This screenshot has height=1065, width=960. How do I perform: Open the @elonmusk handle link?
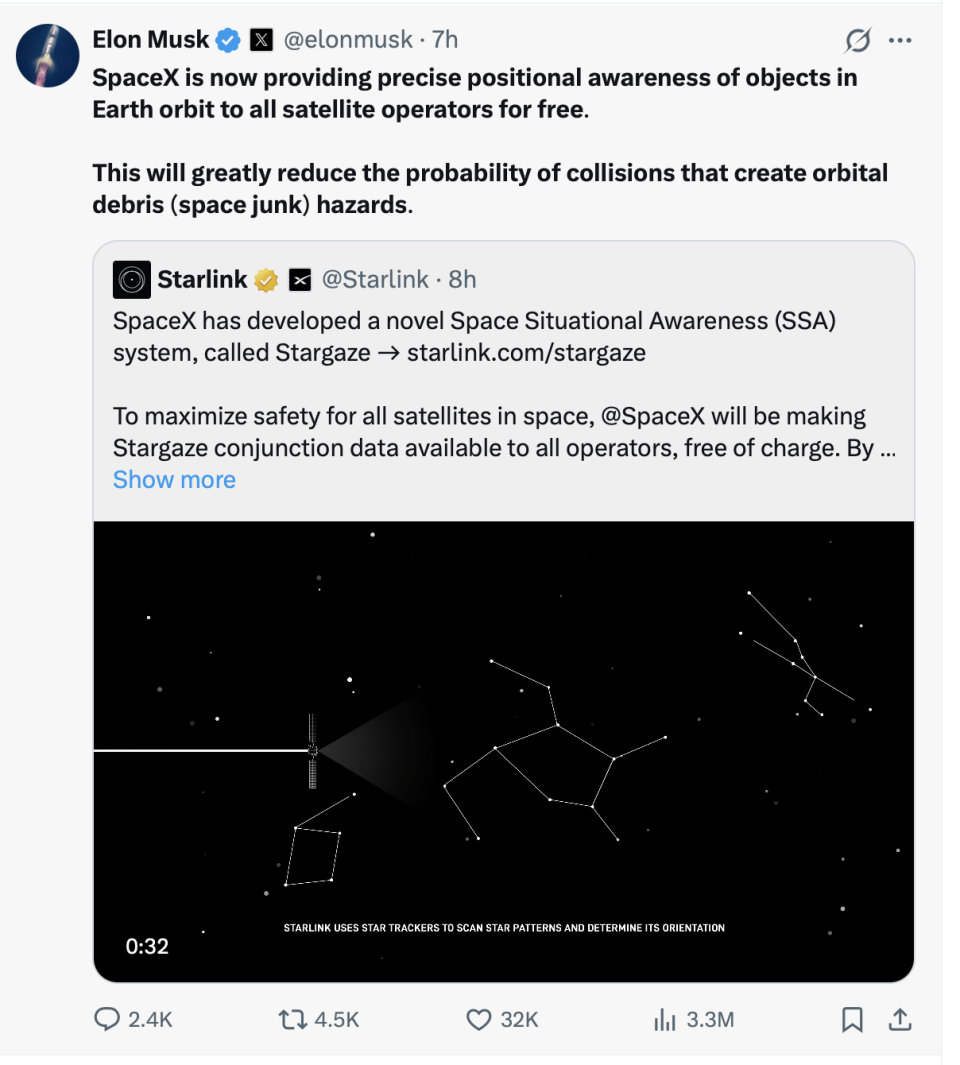coord(348,40)
